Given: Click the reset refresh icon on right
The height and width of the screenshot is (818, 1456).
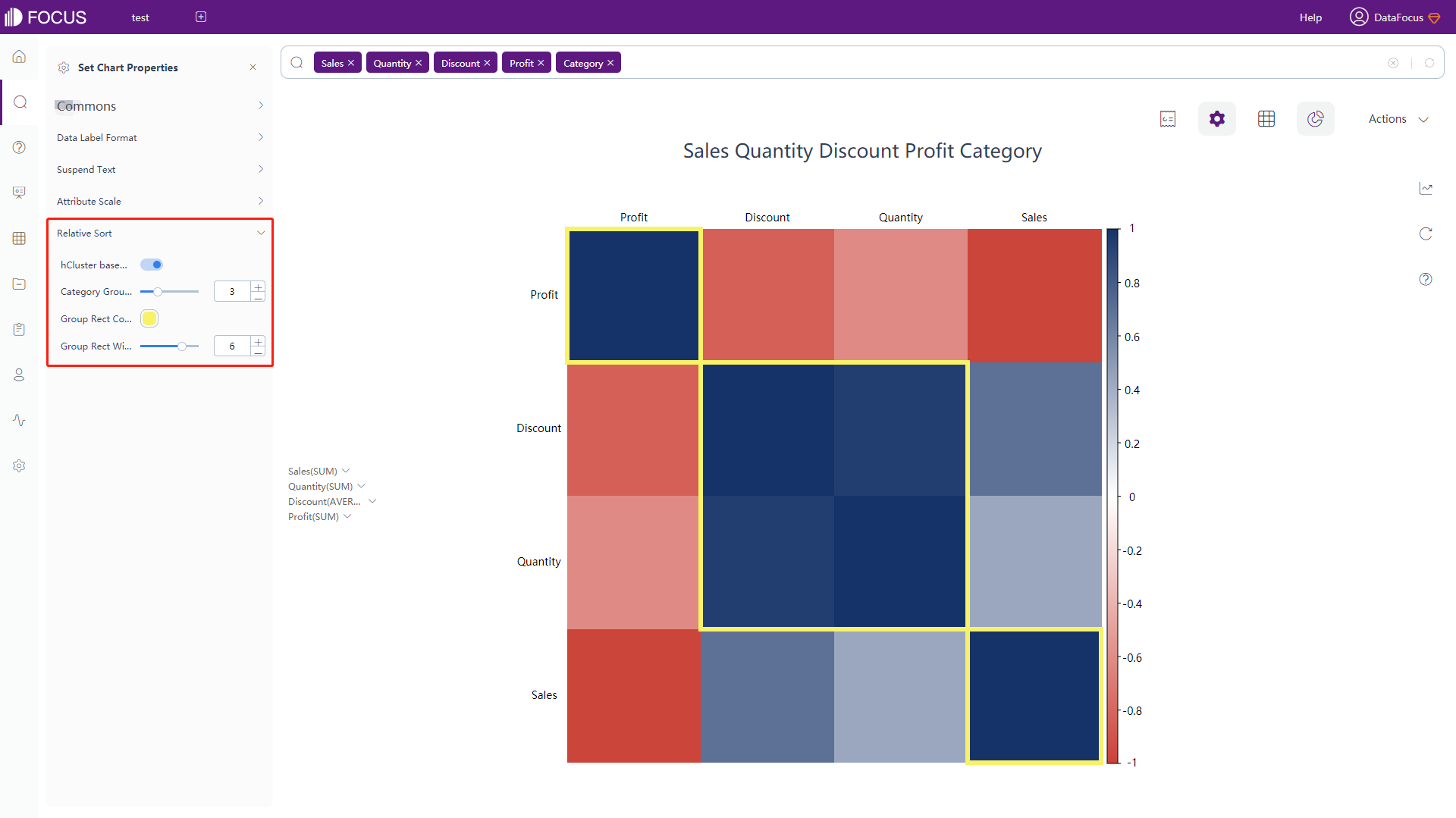Looking at the screenshot, I should click(x=1426, y=233).
